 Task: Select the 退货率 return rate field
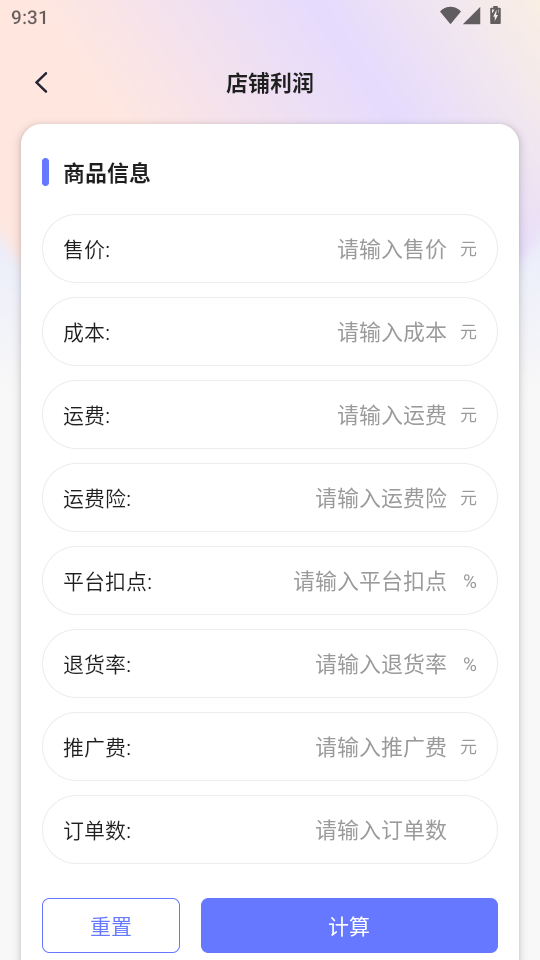click(270, 664)
